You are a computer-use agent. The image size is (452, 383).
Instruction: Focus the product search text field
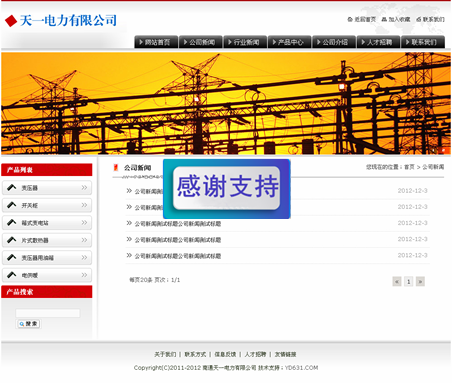tap(48, 313)
